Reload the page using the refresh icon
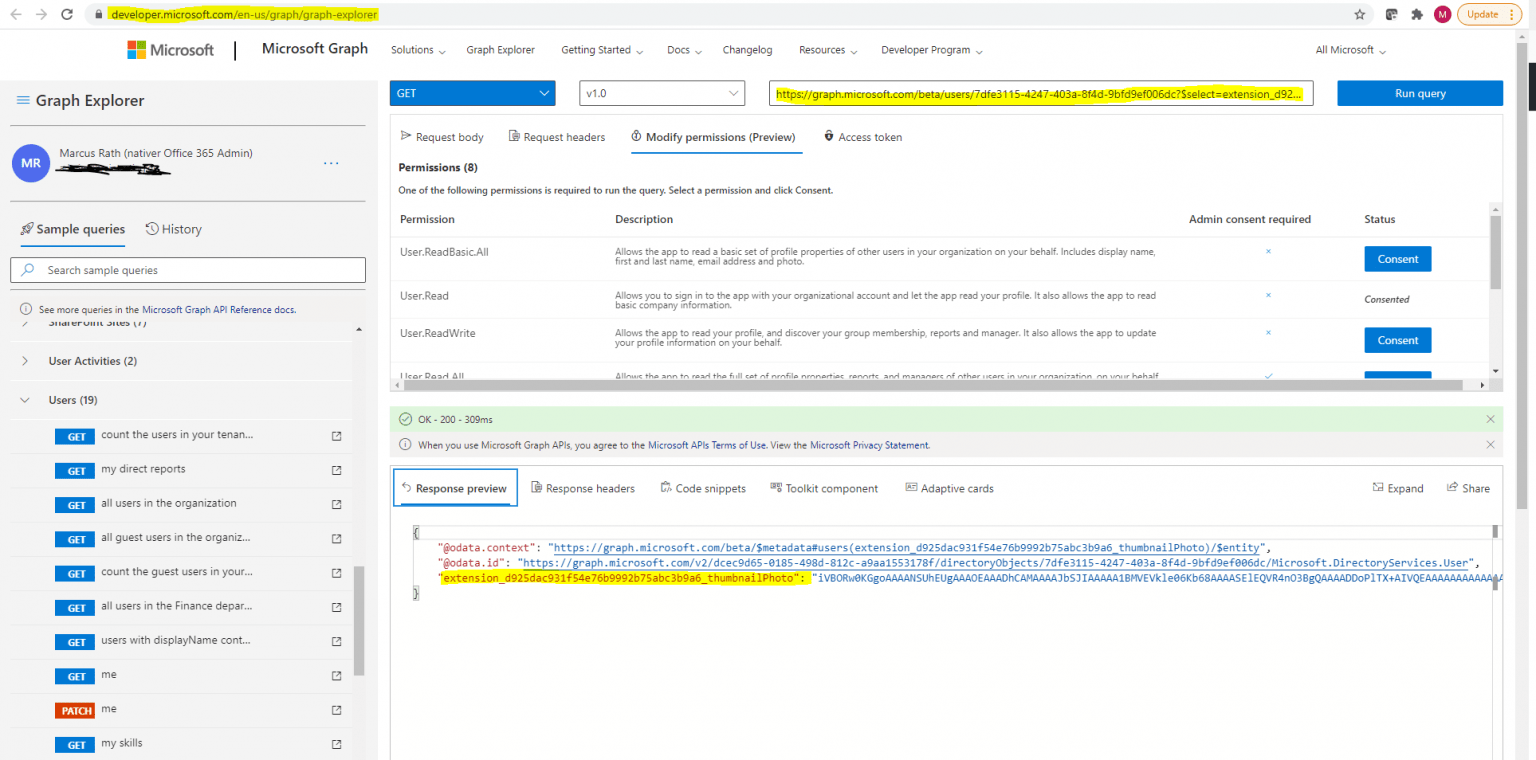 pyautogui.click(x=67, y=15)
